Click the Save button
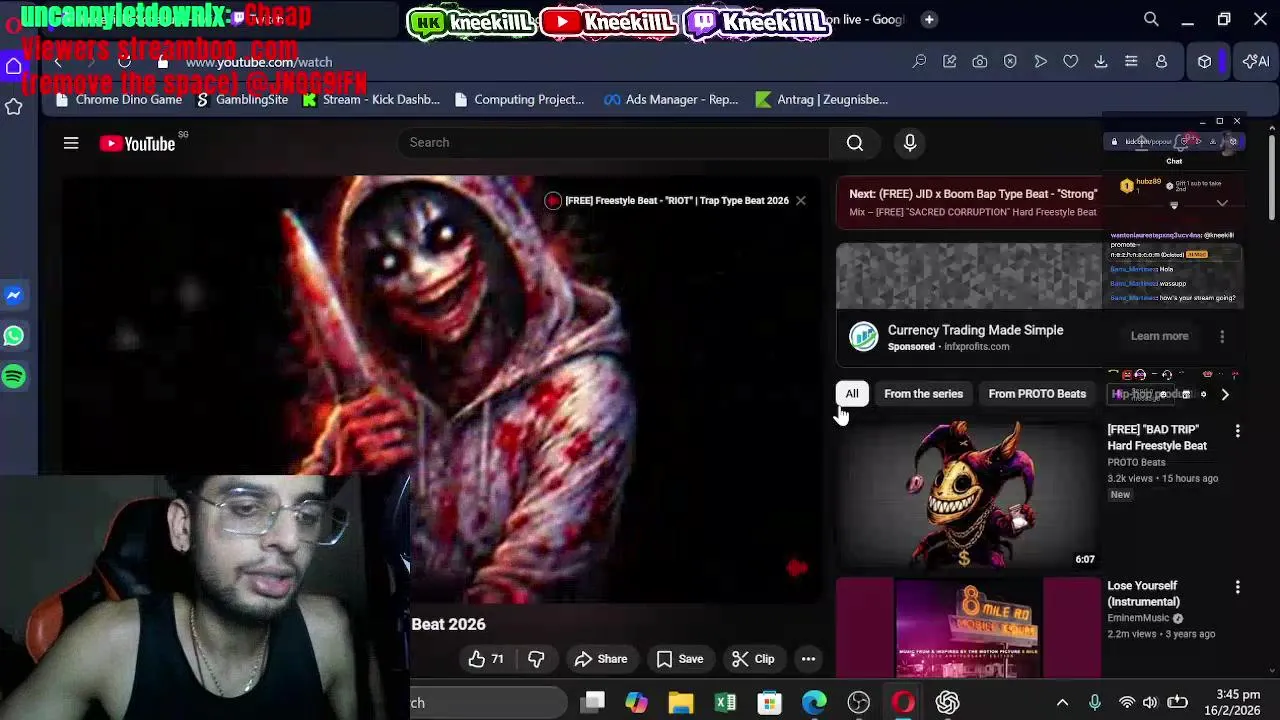The image size is (1280, 720). 680,659
